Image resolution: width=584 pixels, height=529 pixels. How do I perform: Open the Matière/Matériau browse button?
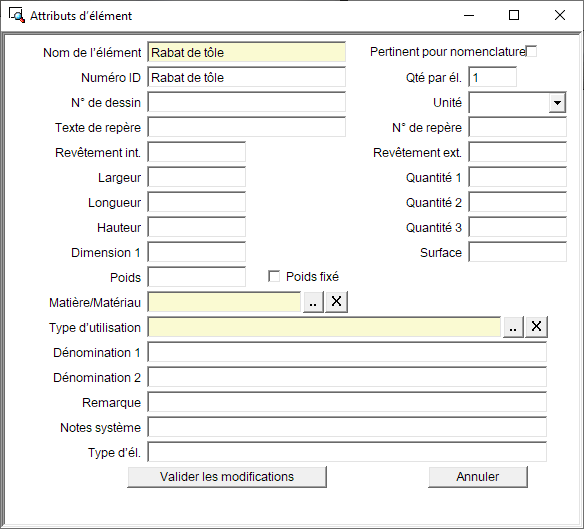coord(313,302)
